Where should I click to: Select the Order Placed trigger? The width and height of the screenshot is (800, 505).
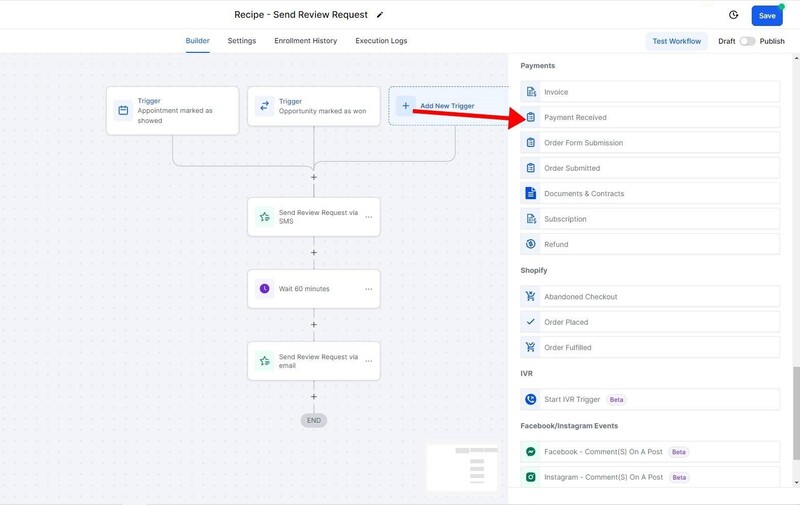coord(650,322)
